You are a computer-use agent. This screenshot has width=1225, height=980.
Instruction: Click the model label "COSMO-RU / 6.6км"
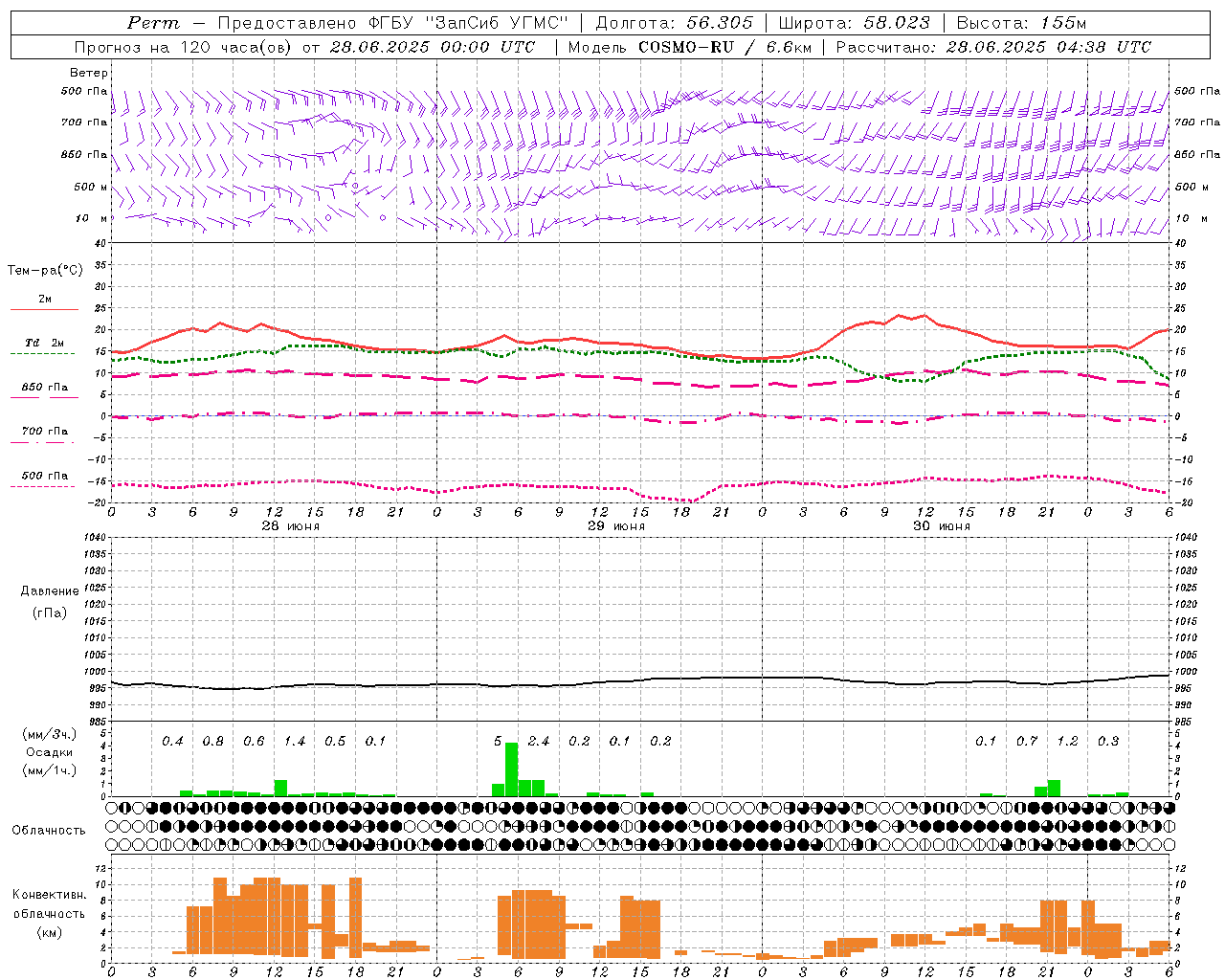pyautogui.click(x=724, y=47)
